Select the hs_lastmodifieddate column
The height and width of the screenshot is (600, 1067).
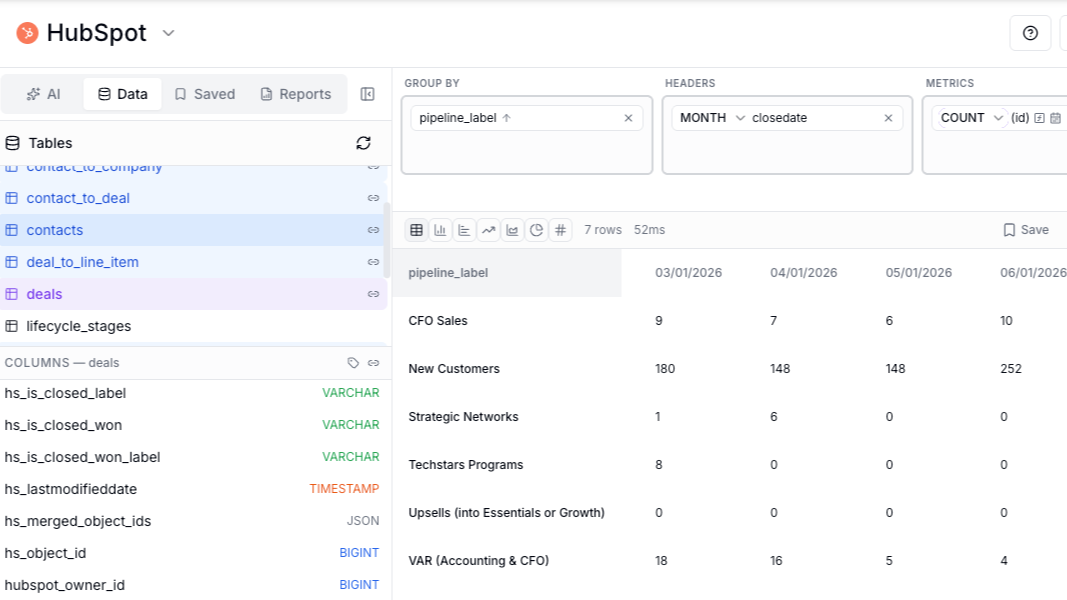(x=192, y=489)
